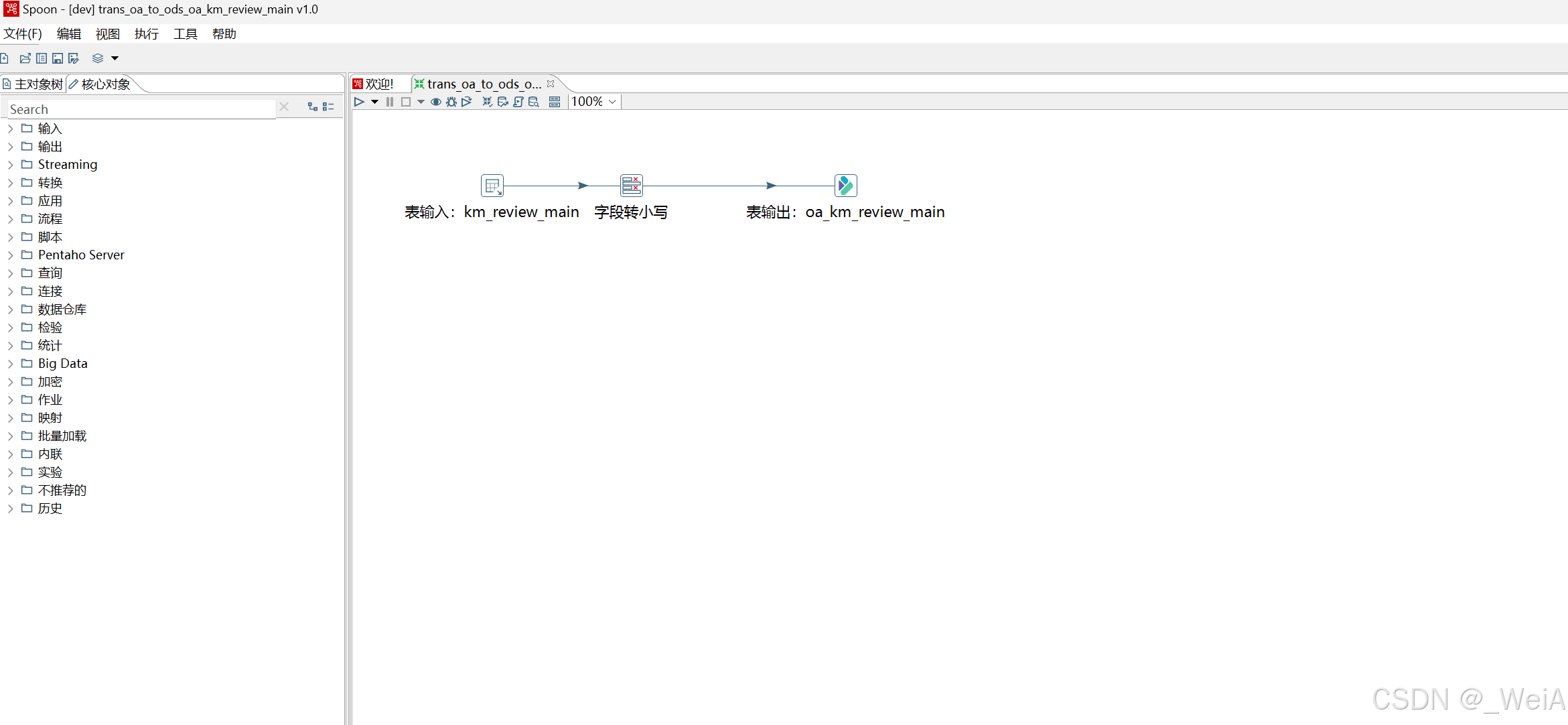Preview the transformation output
Image resolution: width=1568 pixels, height=725 pixels.
coord(436,102)
